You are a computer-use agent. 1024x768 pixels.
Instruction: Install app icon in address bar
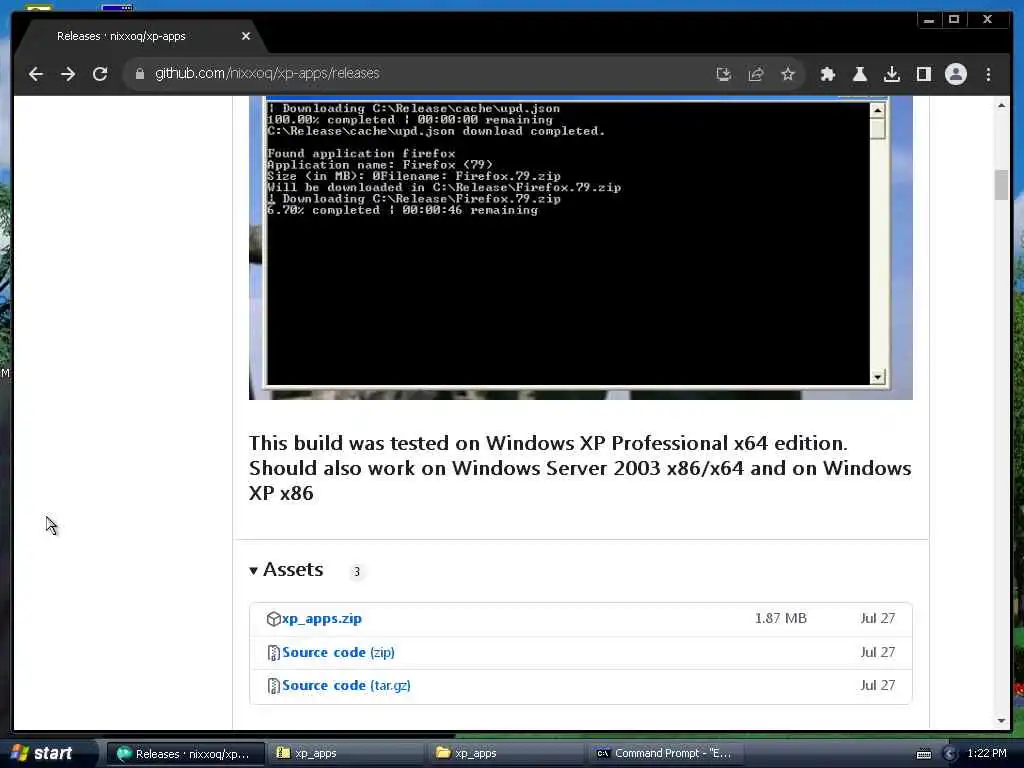pyautogui.click(x=724, y=74)
